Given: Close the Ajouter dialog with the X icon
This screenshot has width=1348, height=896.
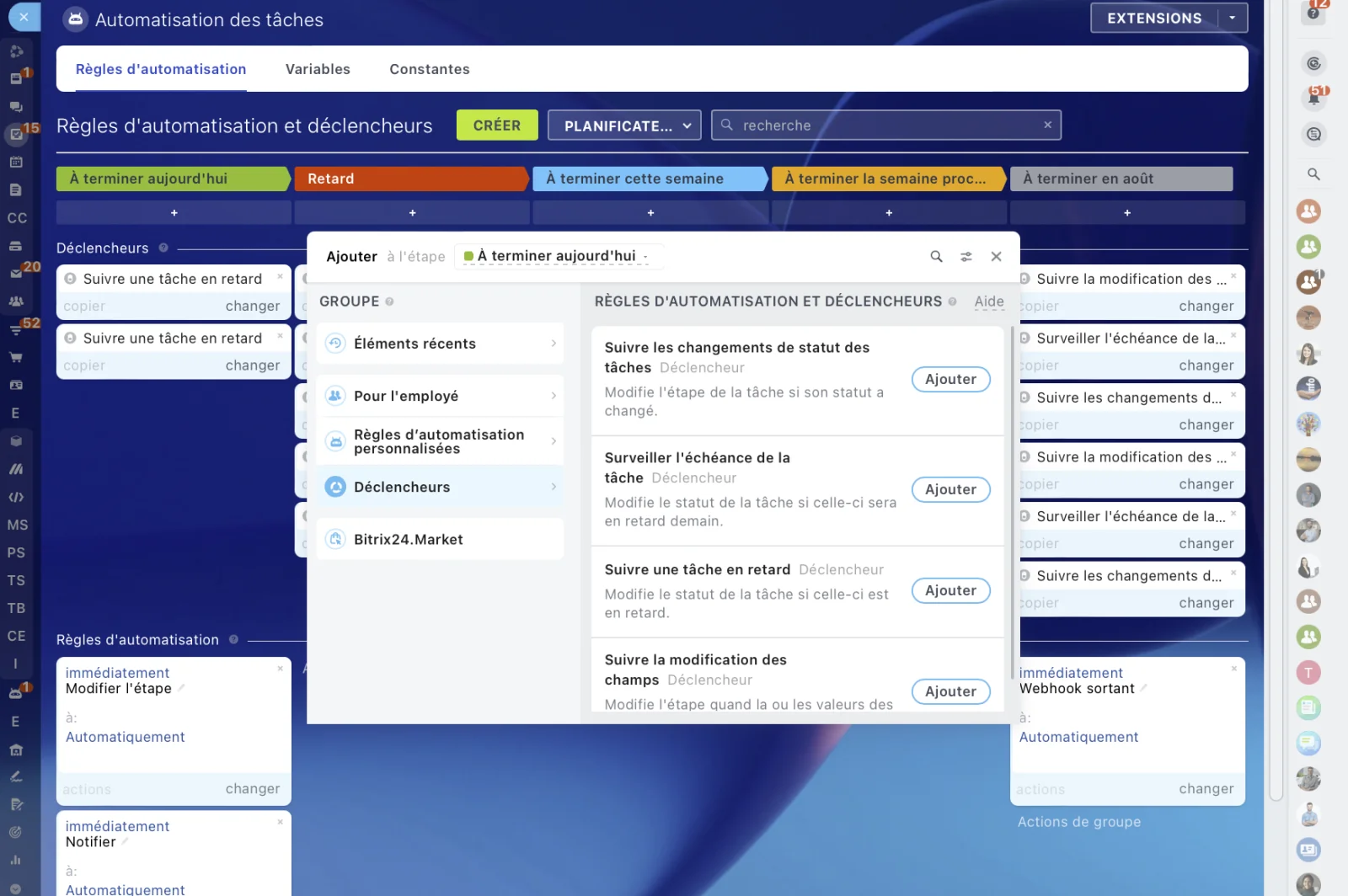Looking at the screenshot, I should pos(996,257).
